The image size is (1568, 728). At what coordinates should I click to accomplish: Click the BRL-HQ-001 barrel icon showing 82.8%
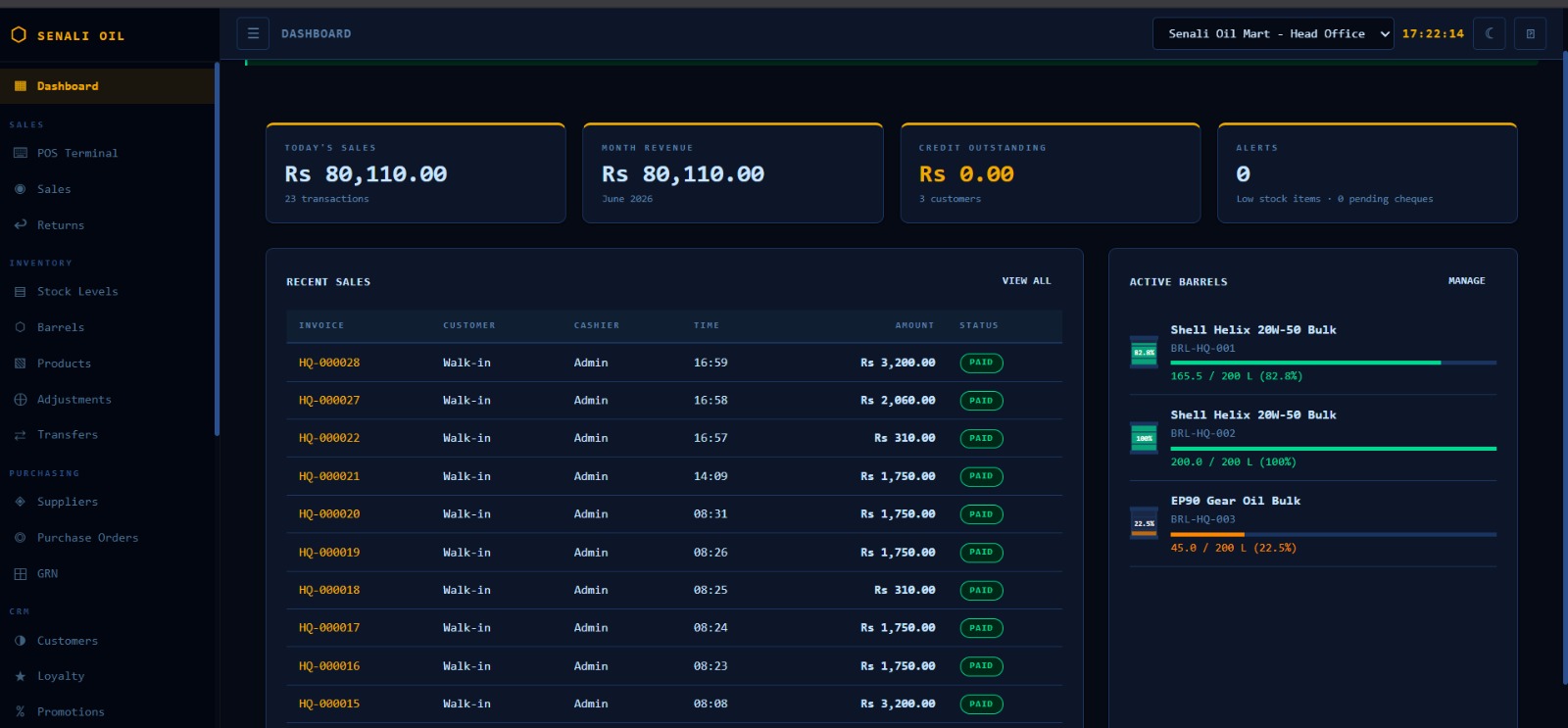(1144, 352)
